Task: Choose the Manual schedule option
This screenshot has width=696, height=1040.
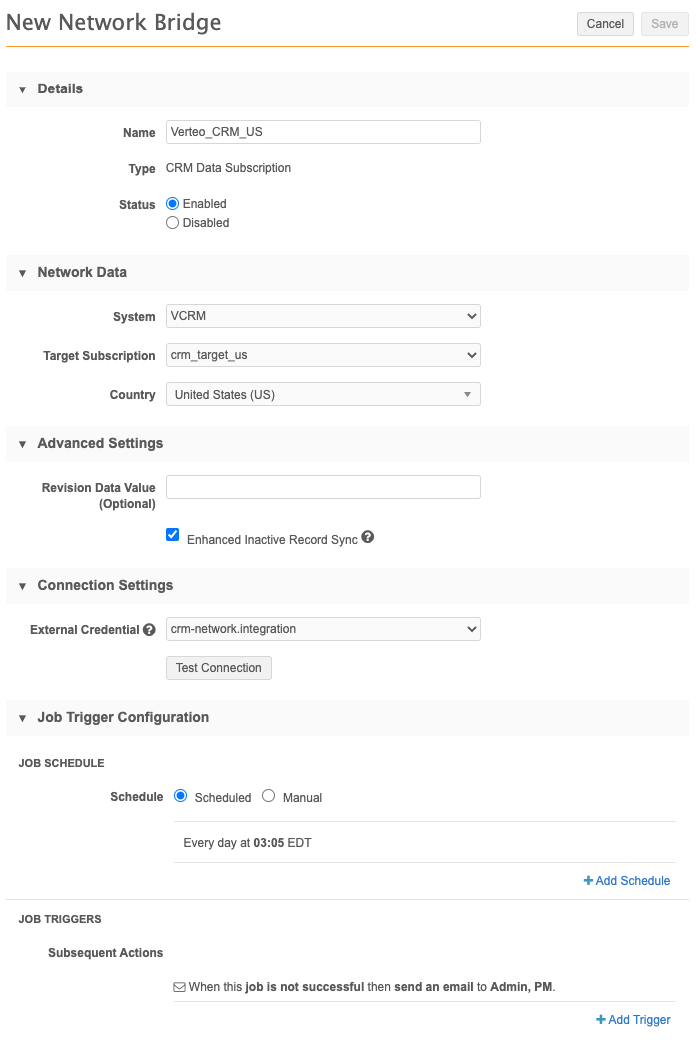Action: coord(268,796)
